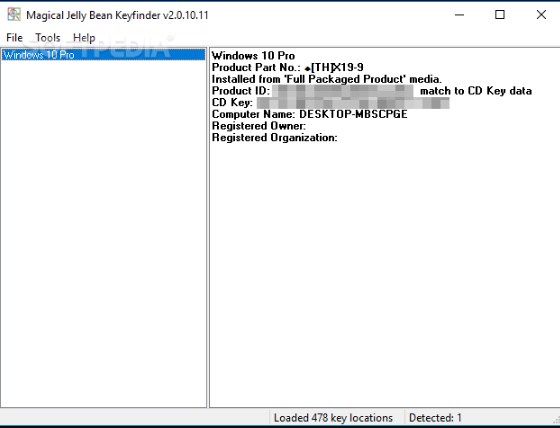The height and width of the screenshot is (428, 560).
Task: Click the 'Registered Owner:' line
Action: click(259, 126)
